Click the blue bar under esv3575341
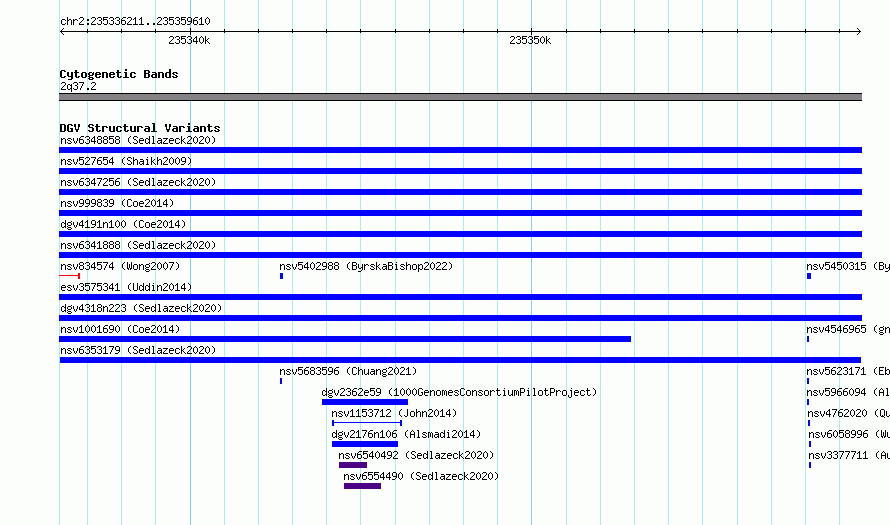This screenshot has height=525, width=890. [461, 297]
